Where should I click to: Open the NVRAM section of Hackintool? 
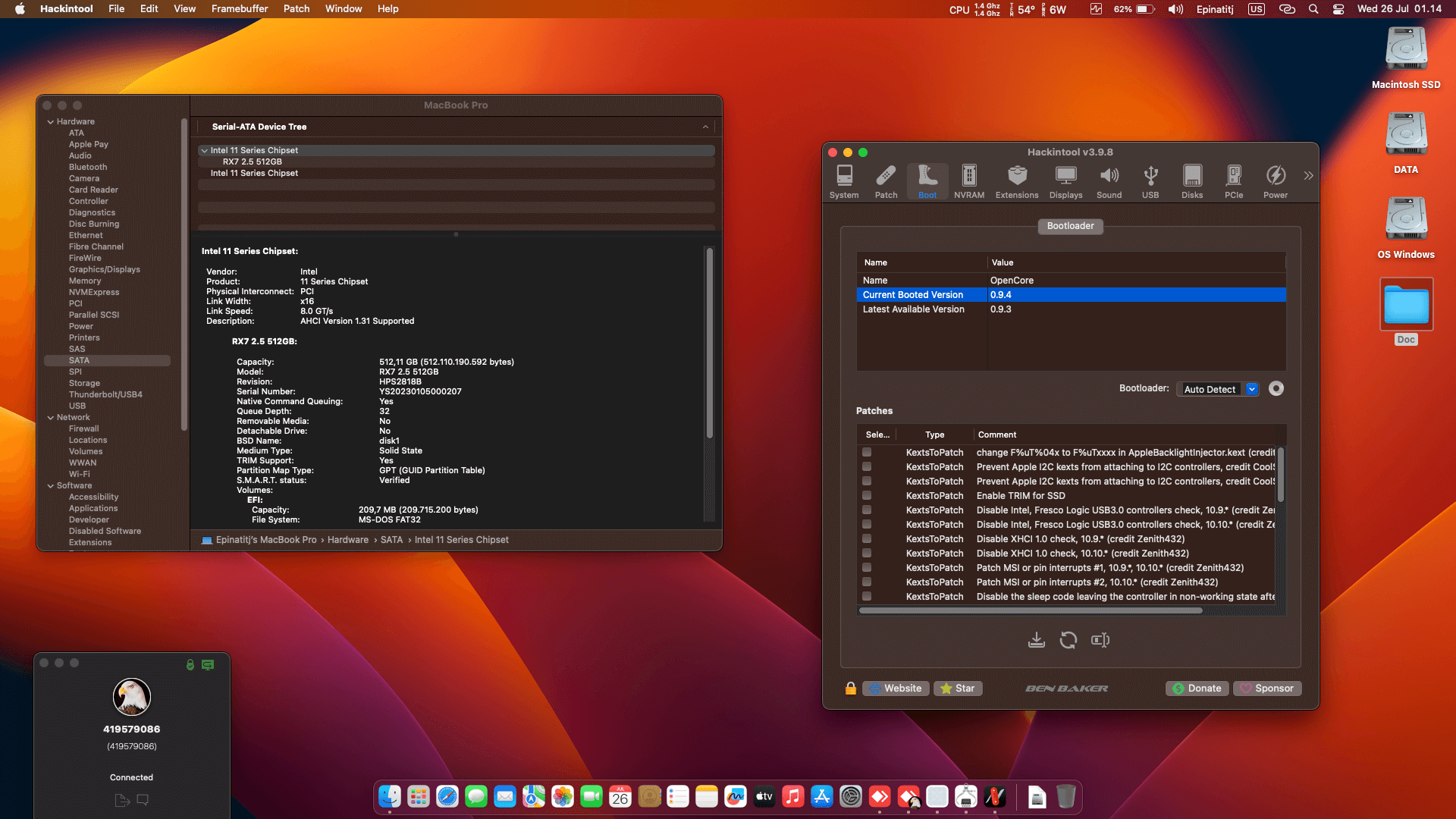[x=968, y=180]
